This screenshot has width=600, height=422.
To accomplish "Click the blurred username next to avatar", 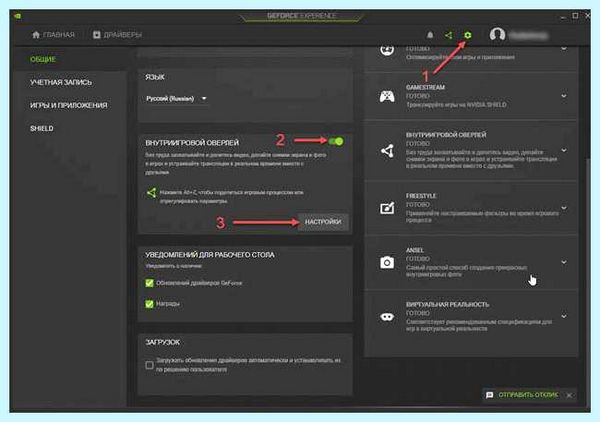I will 528,36.
